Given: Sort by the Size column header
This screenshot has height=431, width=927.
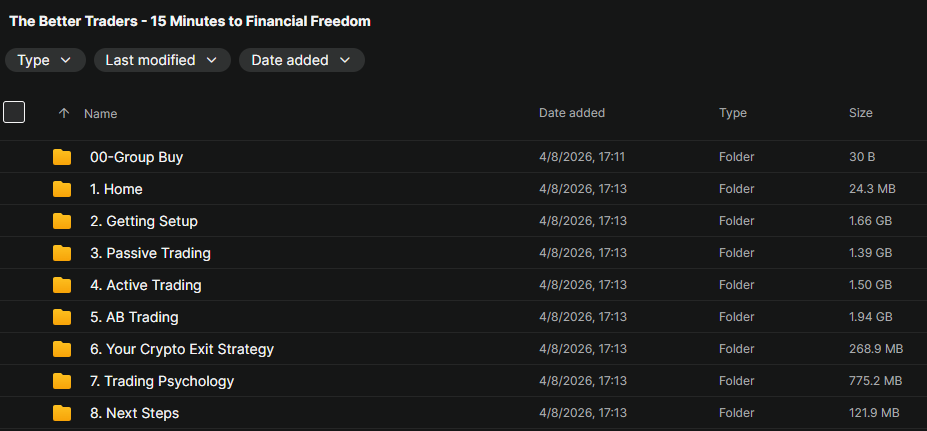Looking at the screenshot, I should [x=861, y=113].
